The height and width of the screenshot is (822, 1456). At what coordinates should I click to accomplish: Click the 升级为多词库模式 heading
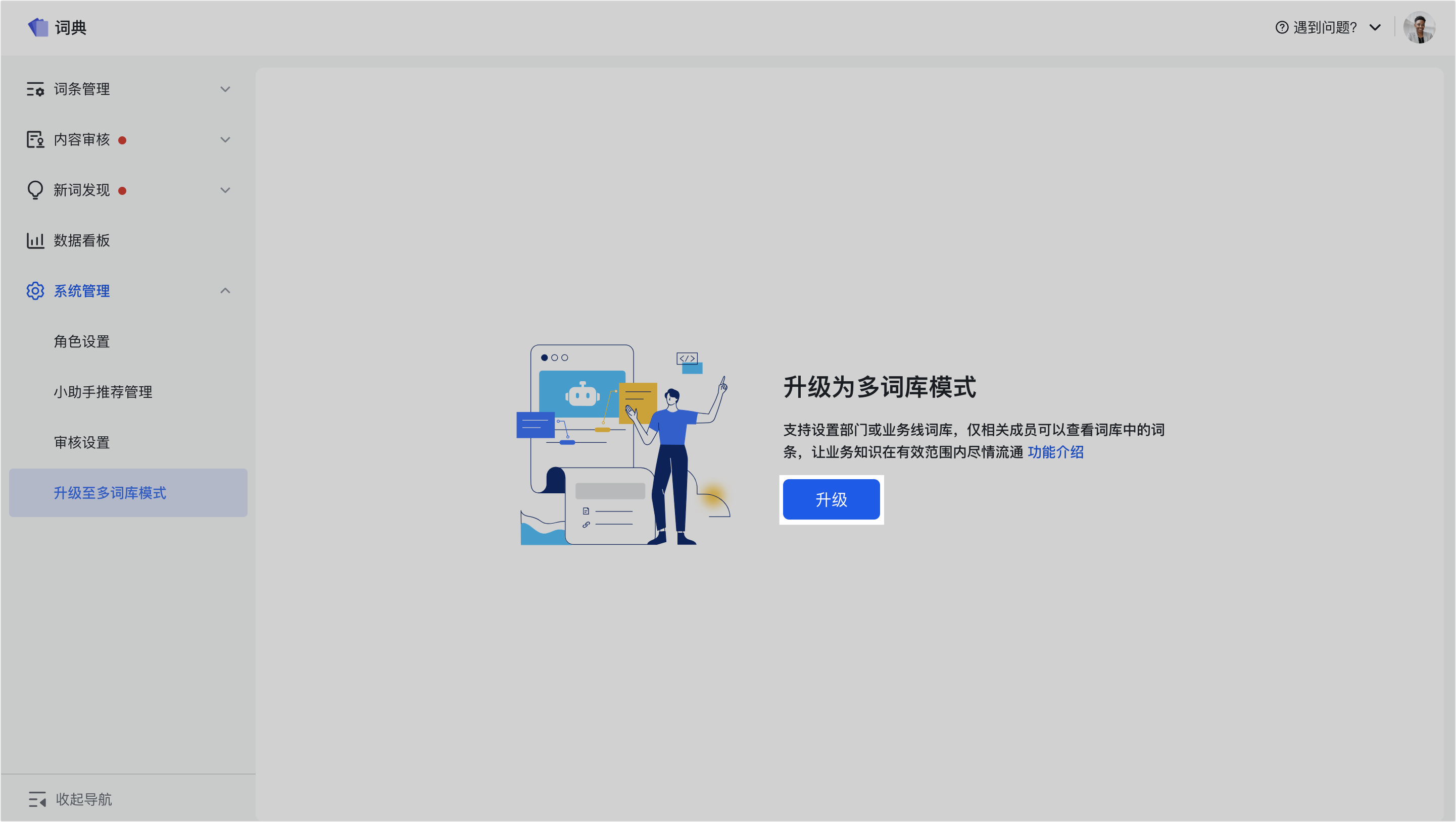[x=880, y=388]
